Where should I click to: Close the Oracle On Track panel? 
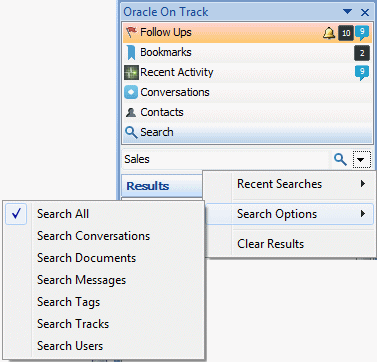365,12
